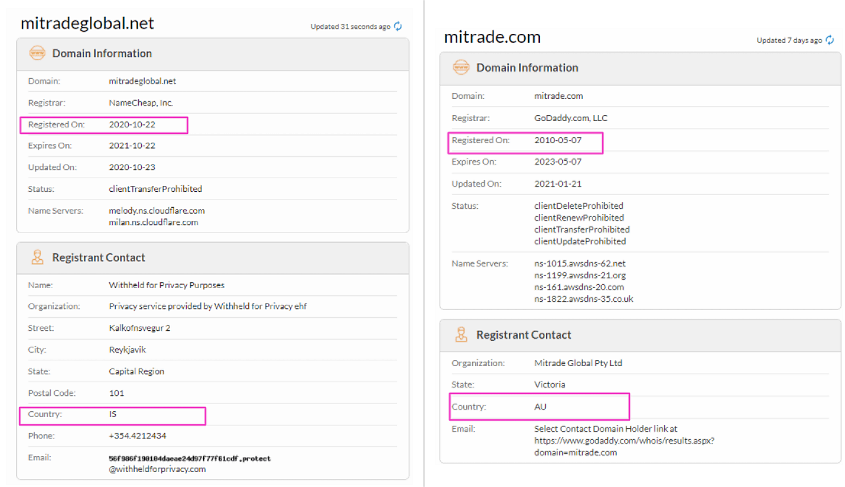Click the withheldforprivacy.com email address
This screenshot has width=845, height=487.
pos(157,469)
